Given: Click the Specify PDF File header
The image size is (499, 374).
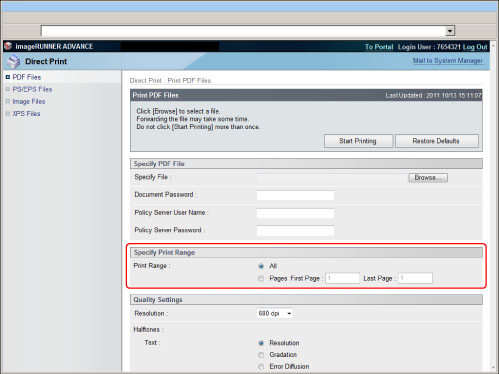Looking at the screenshot, I should tap(306, 164).
